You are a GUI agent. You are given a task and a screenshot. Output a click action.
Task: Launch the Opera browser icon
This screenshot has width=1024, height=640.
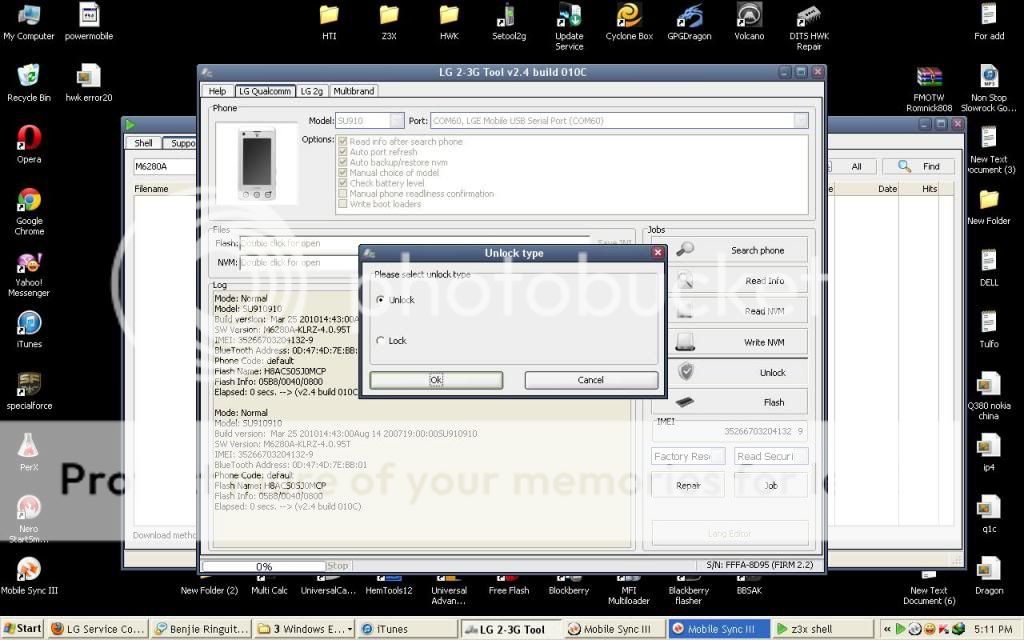(x=29, y=145)
